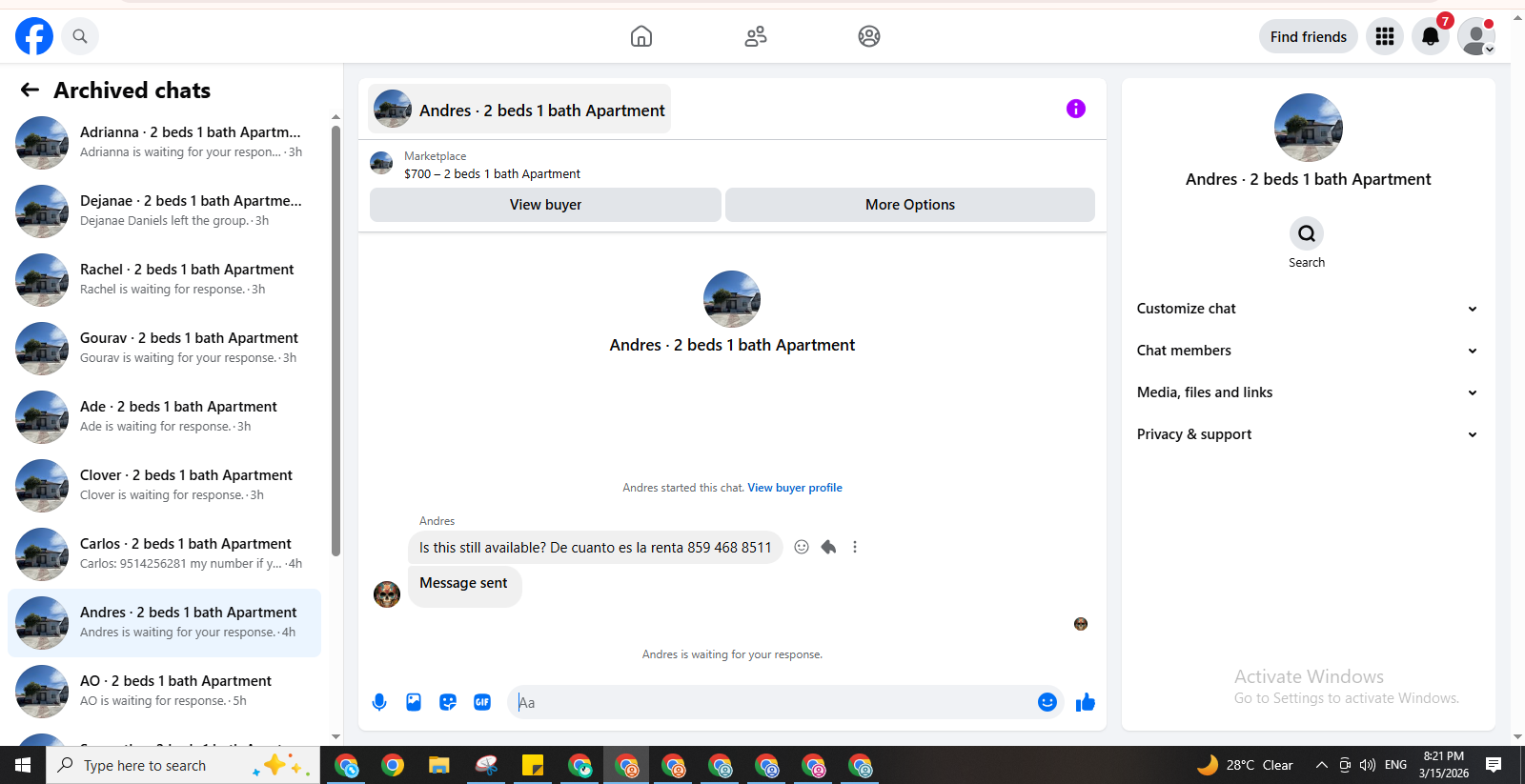Send a thumbs-up like
This screenshot has height=784, width=1525.
point(1086,702)
